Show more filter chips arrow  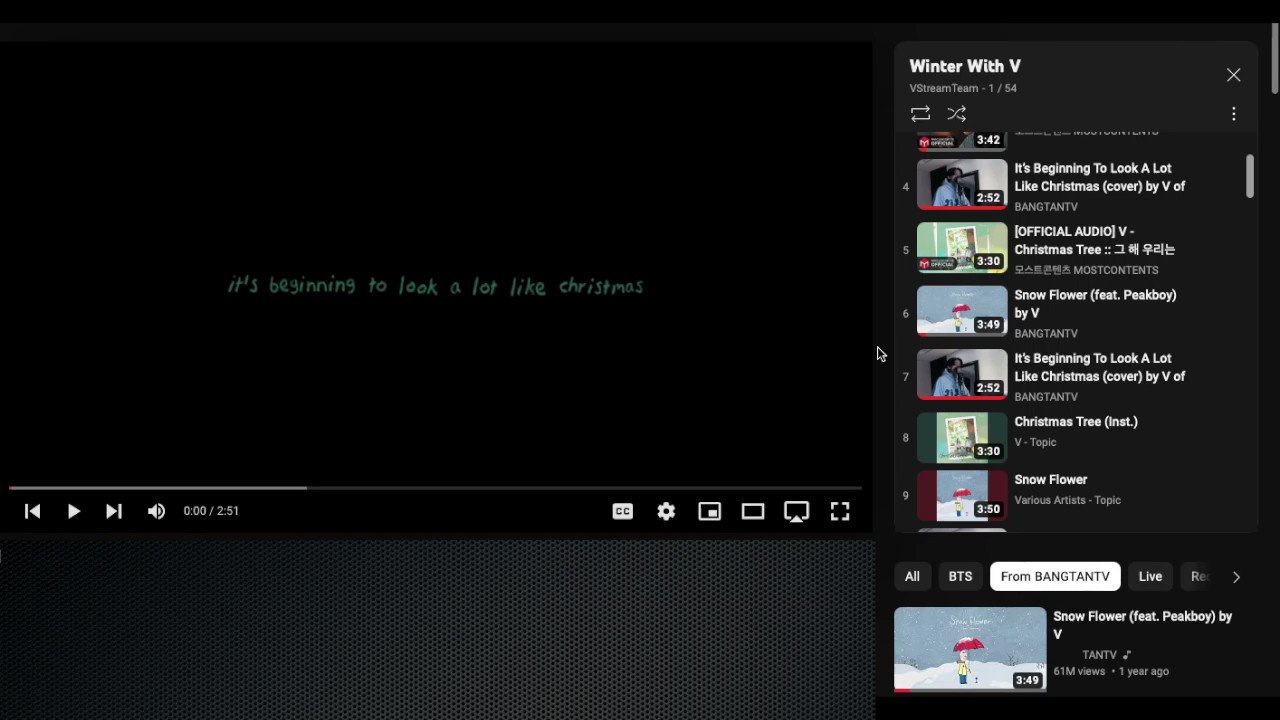1236,577
